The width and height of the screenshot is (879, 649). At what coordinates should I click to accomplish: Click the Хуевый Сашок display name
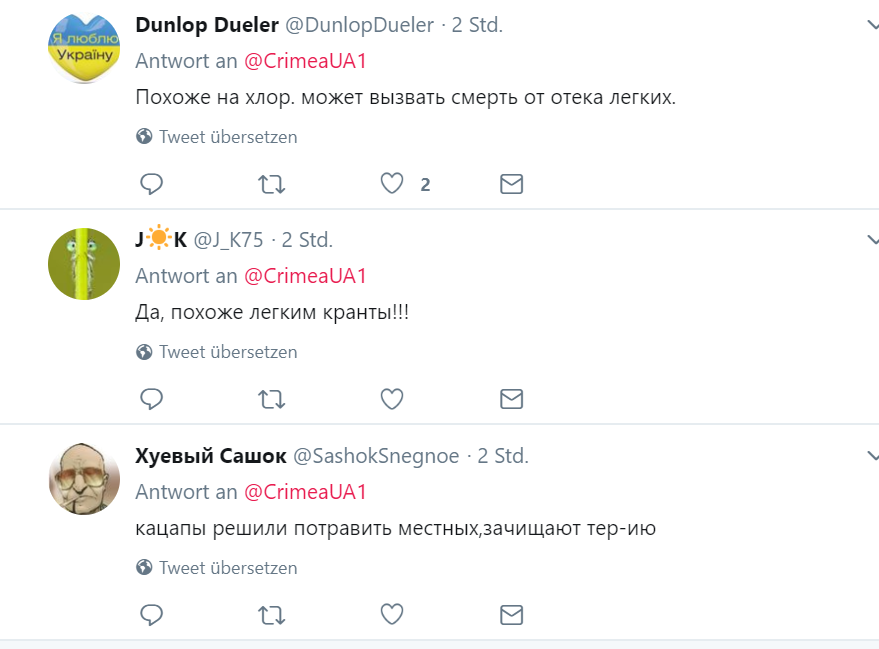[x=209, y=456]
